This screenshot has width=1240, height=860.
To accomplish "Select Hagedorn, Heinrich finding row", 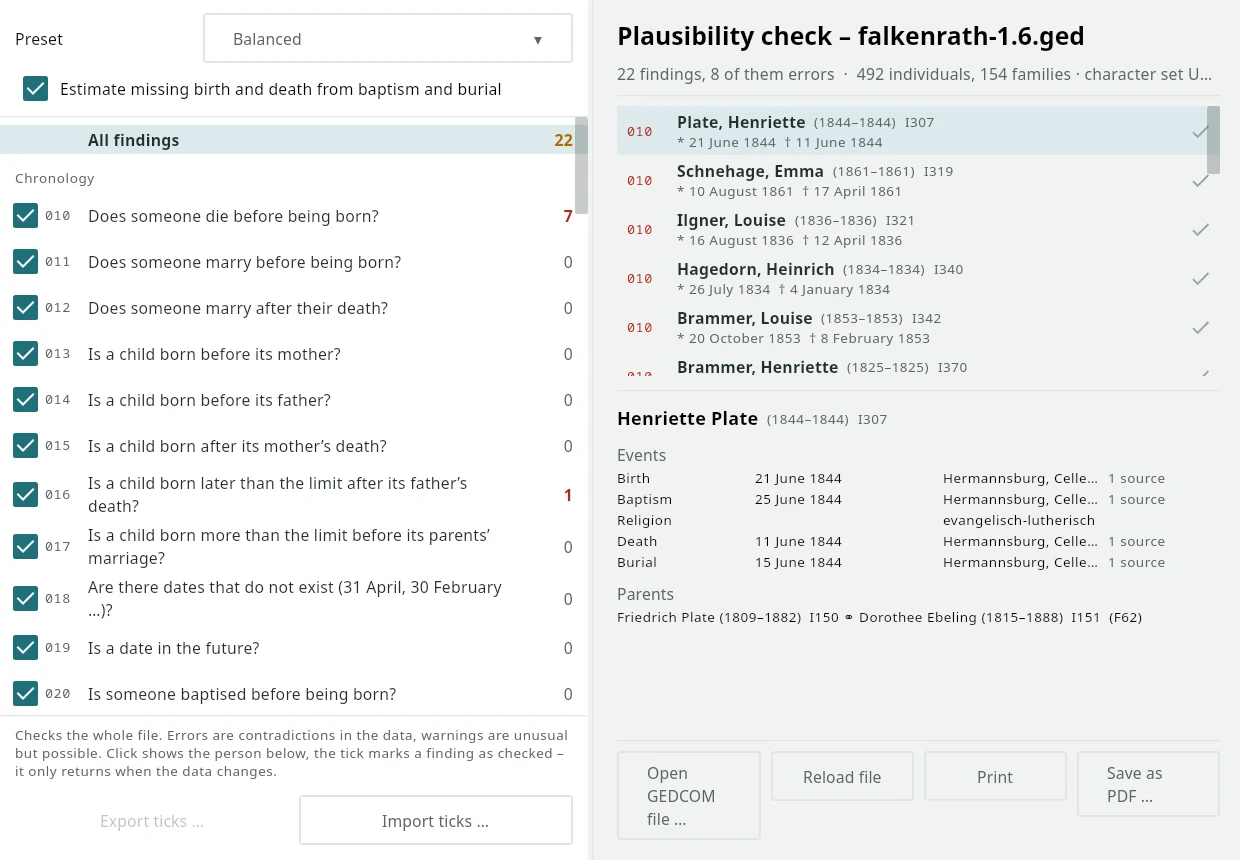I will tap(912, 278).
